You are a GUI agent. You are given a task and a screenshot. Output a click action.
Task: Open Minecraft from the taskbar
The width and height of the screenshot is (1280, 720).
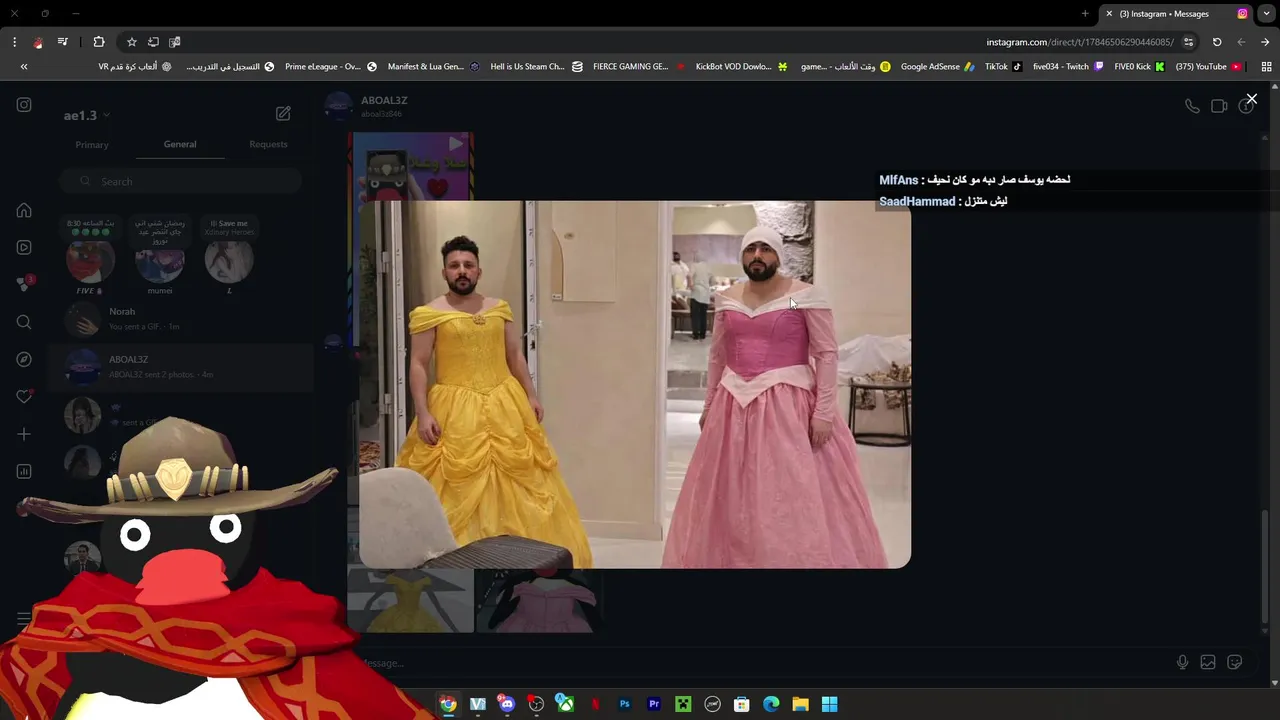point(683,704)
